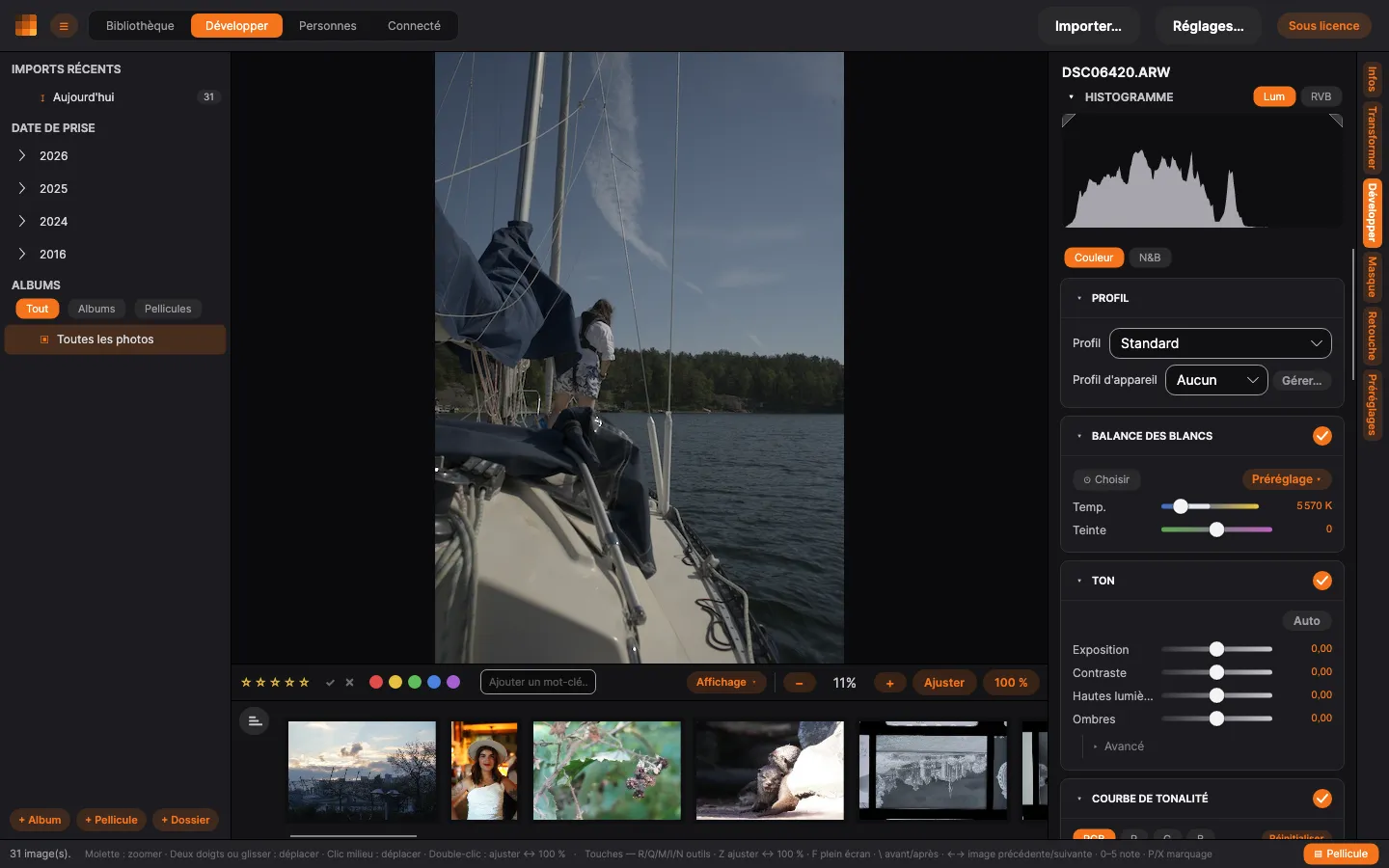Zoom out with the minus button
Viewport: 1389px width, 868px height.
coord(800,683)
